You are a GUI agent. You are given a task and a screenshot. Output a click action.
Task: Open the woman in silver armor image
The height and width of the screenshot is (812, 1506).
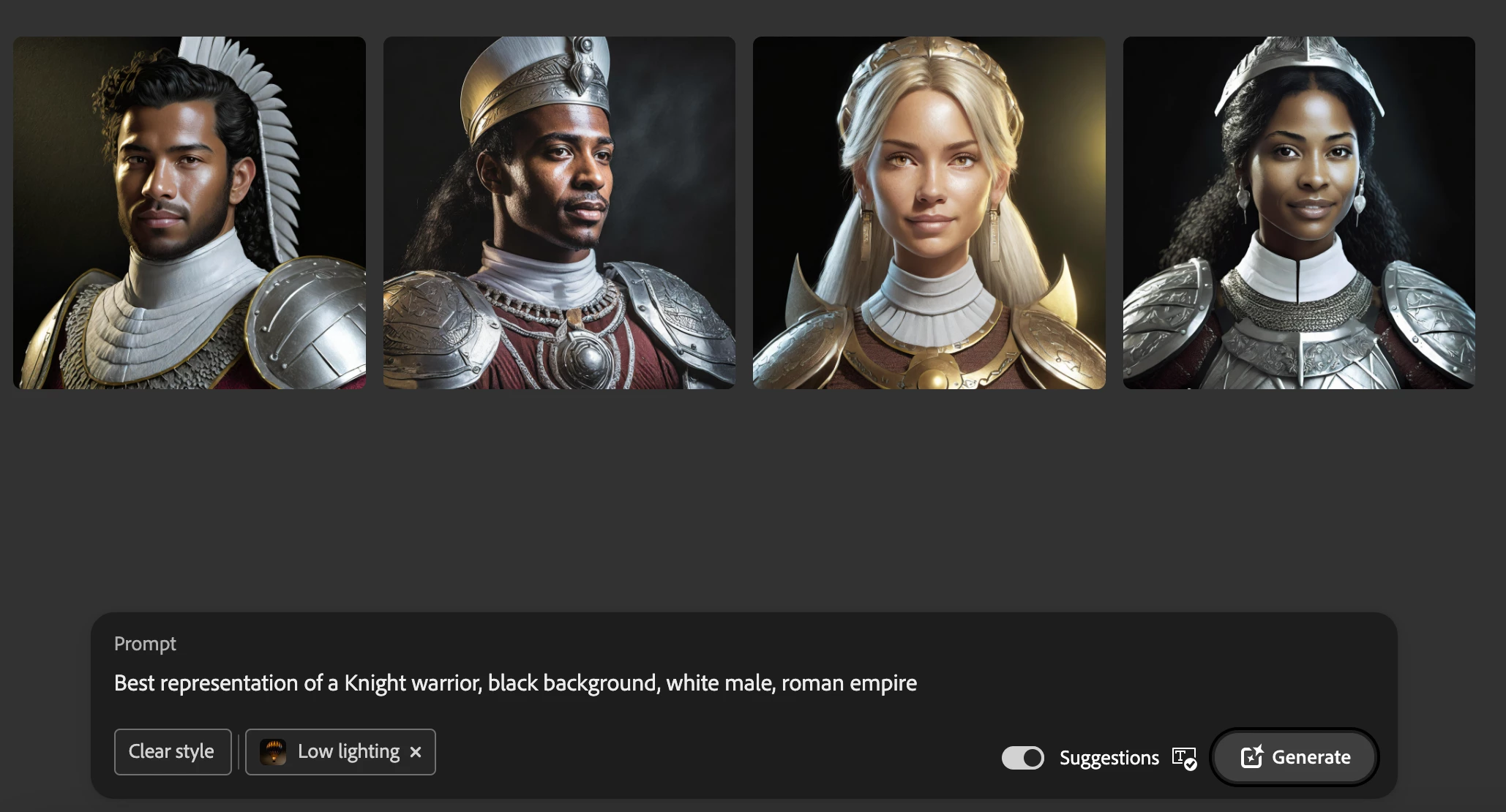click(1299, 213)
